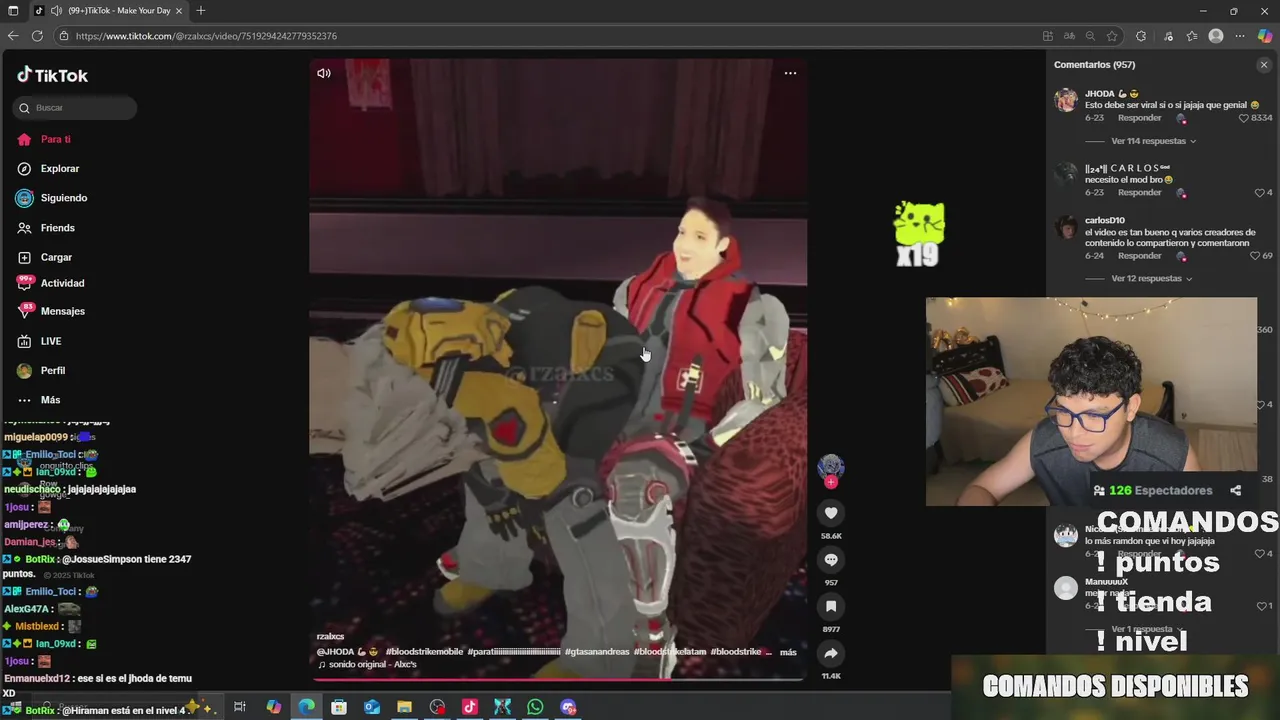Add page to favorites with star icon
Screen dimensions: 1280x720
pos(1112,36)
